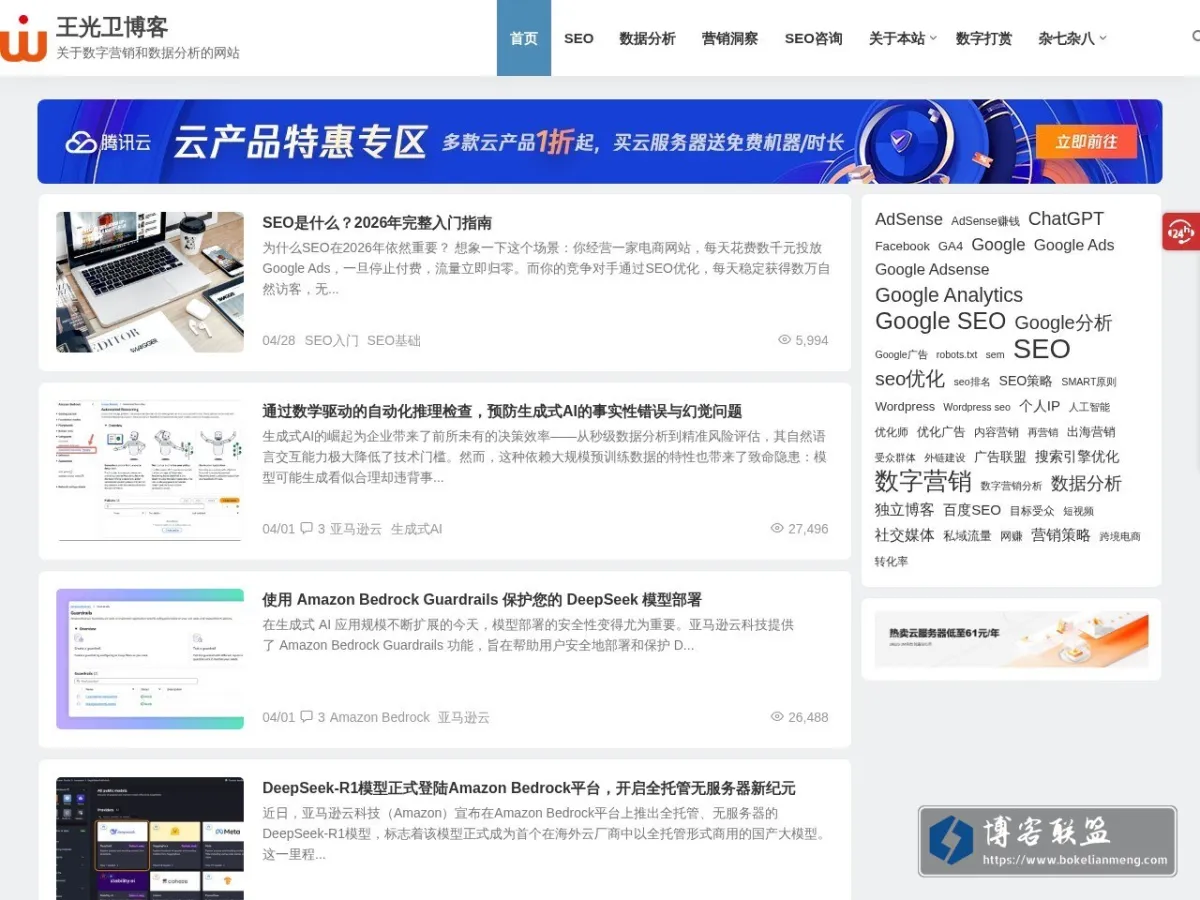Open article SEO是什么？2026年完整入门指南
Image resolution: width=1200 pixels, height=900 pixels.
[377, 222]
